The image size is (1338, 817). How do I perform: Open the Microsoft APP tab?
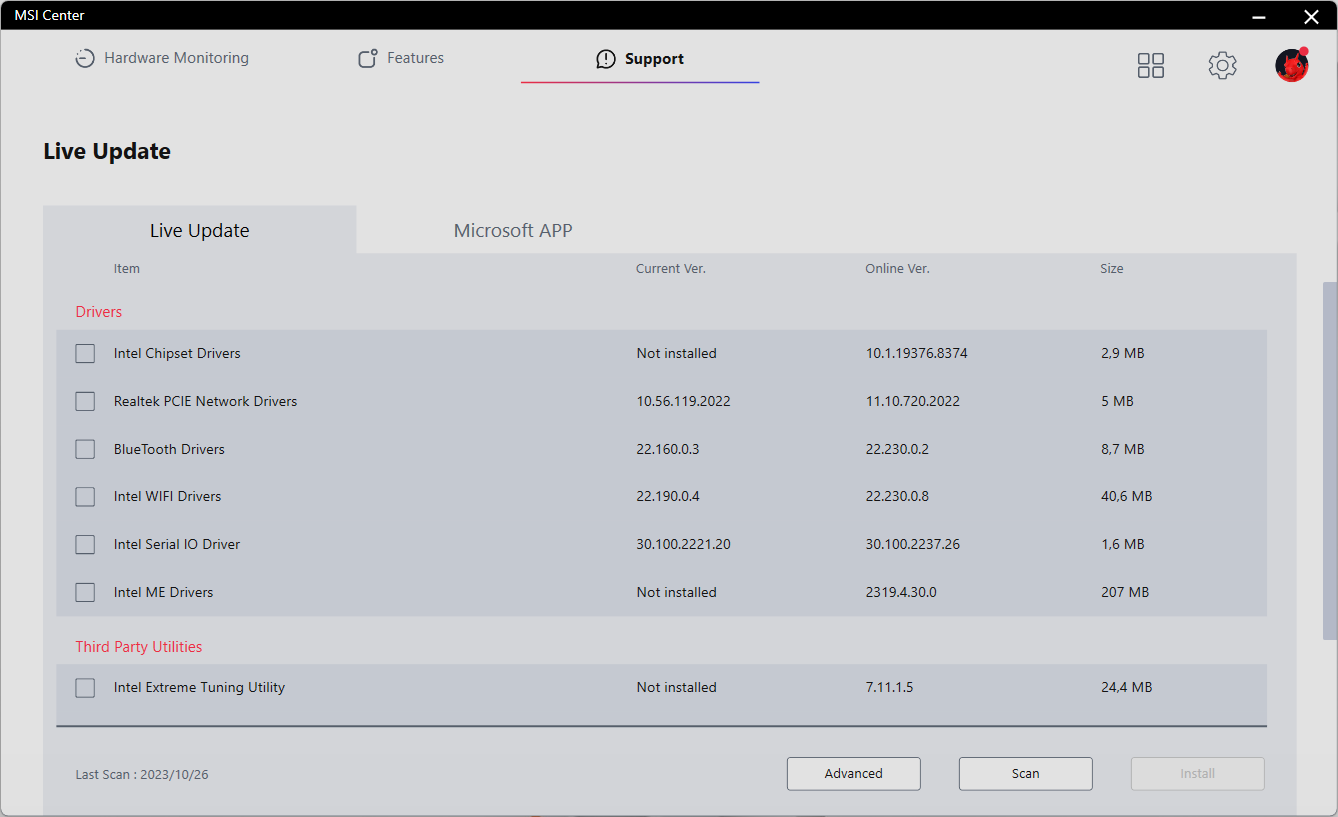513,230
